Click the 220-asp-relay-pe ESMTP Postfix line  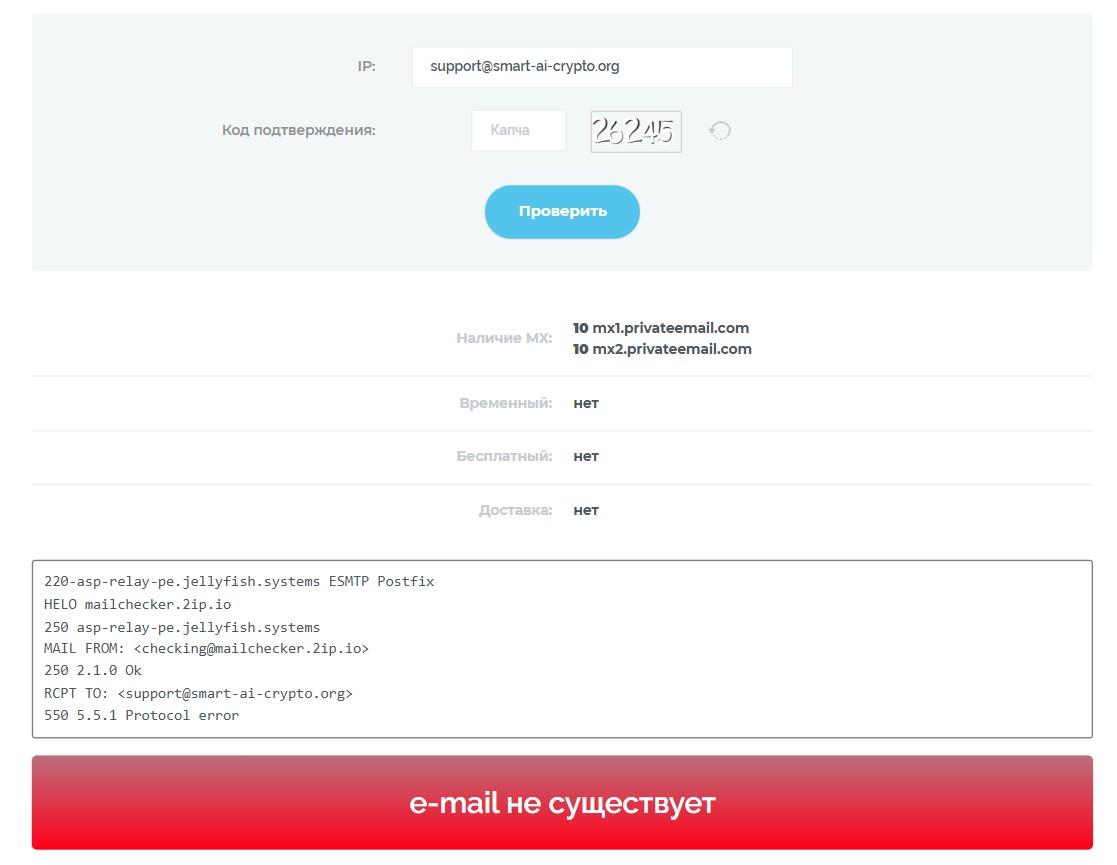coord(239,581)
